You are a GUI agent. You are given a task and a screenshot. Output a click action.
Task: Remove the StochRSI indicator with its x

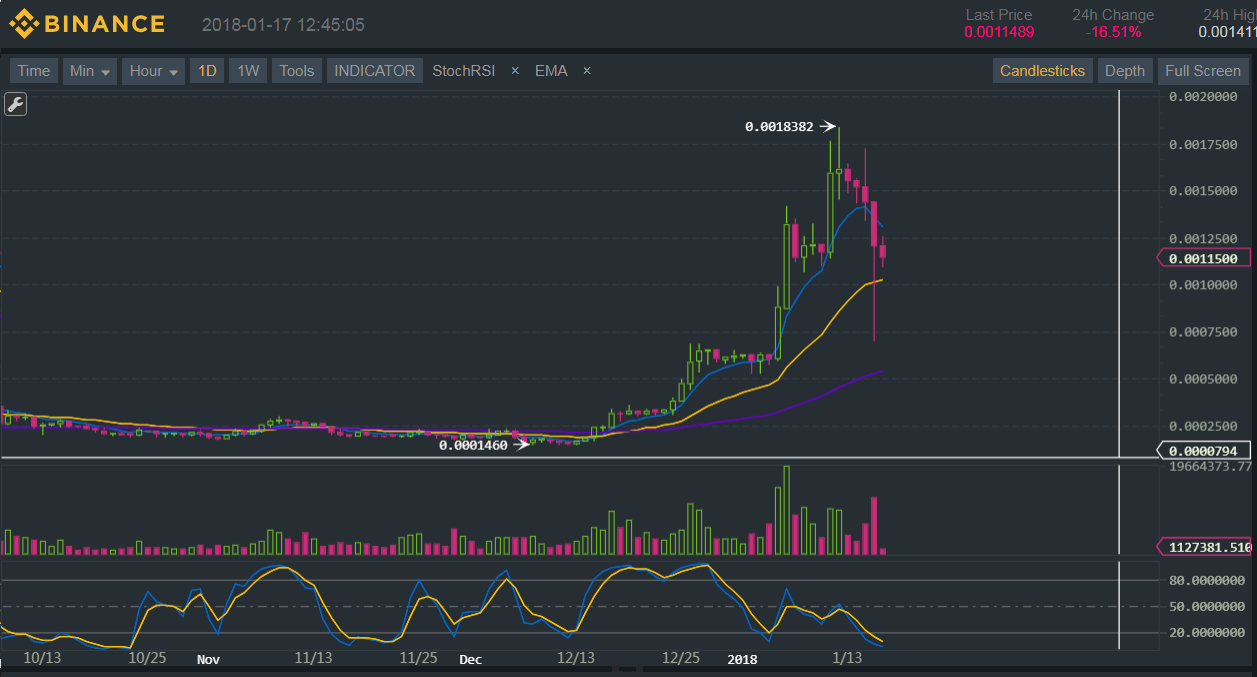(x=515, y=71)
